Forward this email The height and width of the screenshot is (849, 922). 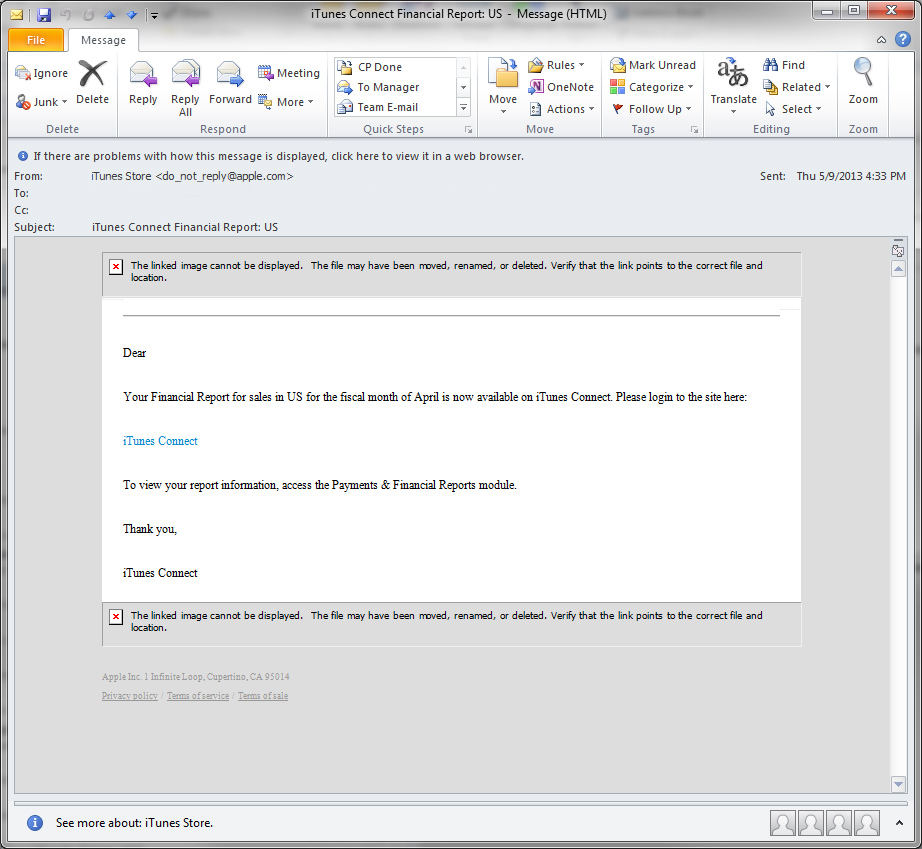pyautogui.click(x=229, y=85)
